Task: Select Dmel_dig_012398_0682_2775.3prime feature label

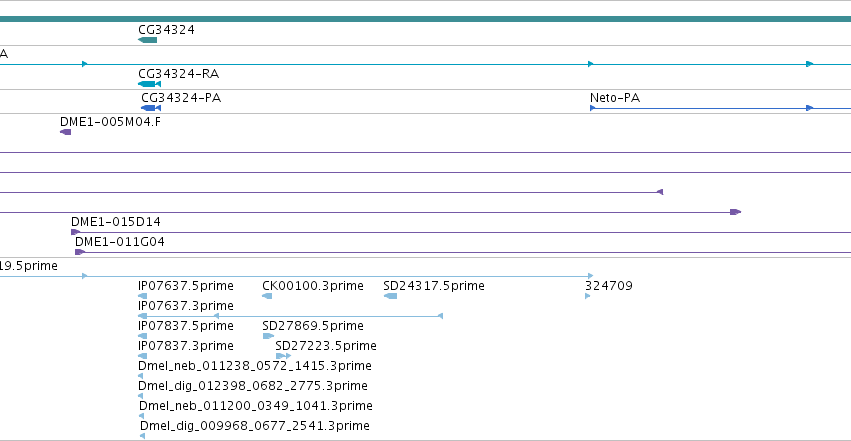Action: click(253, 386)
